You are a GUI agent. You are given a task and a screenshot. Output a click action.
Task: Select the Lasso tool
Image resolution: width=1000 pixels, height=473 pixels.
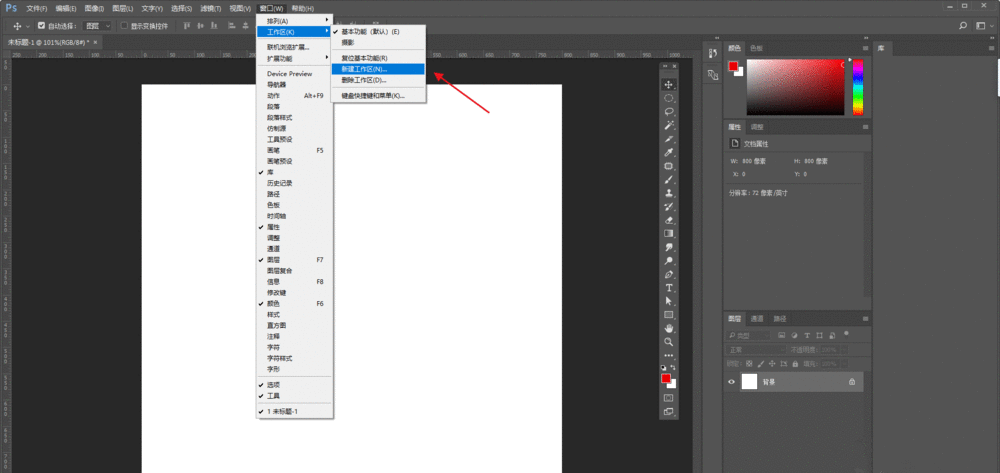[x=669, y=112]
